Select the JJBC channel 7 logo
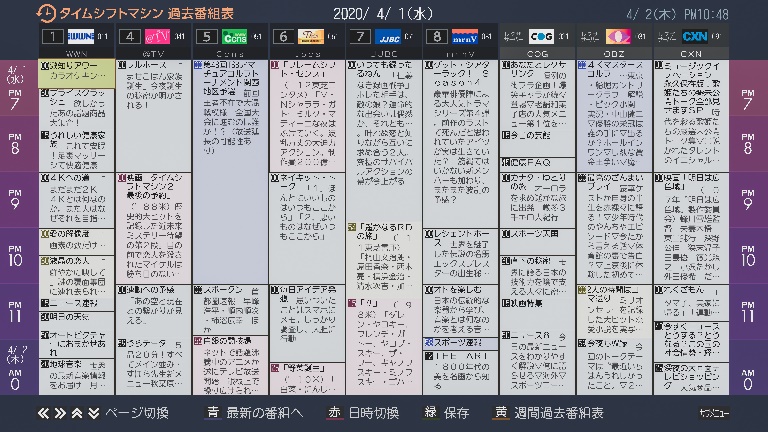Screen dimensions: 768x432 click(x=388, y=37)
